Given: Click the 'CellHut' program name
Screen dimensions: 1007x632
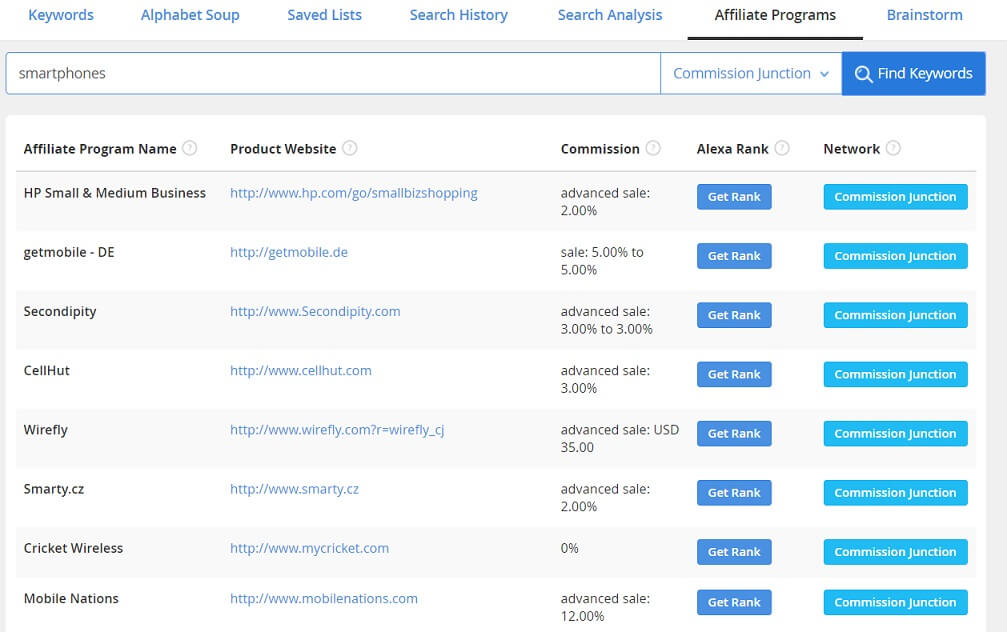Looking at the screenshot, I should [46, 371].
